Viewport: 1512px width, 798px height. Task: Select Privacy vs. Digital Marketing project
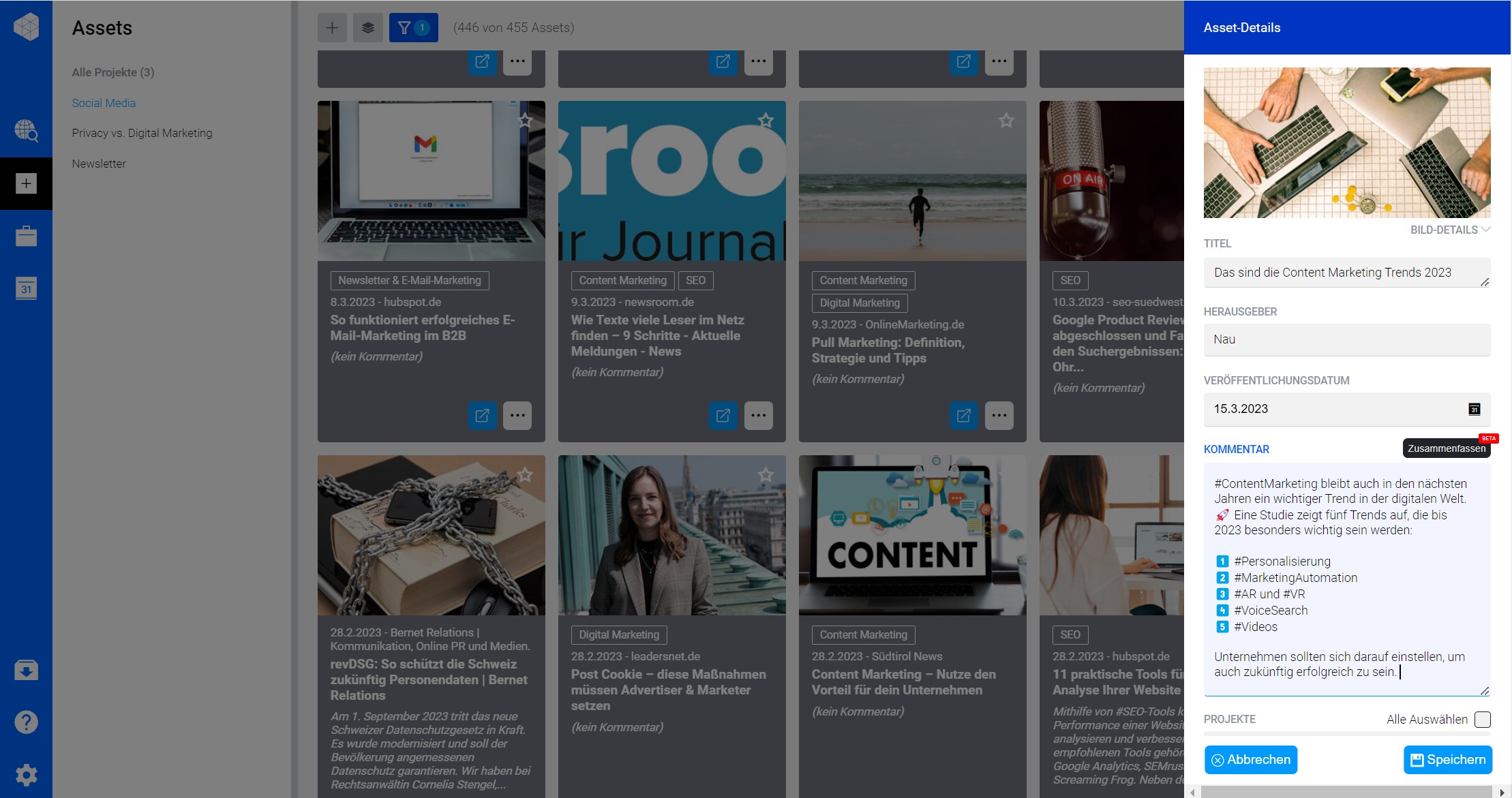pyautogui.click(x=142, y=133)
